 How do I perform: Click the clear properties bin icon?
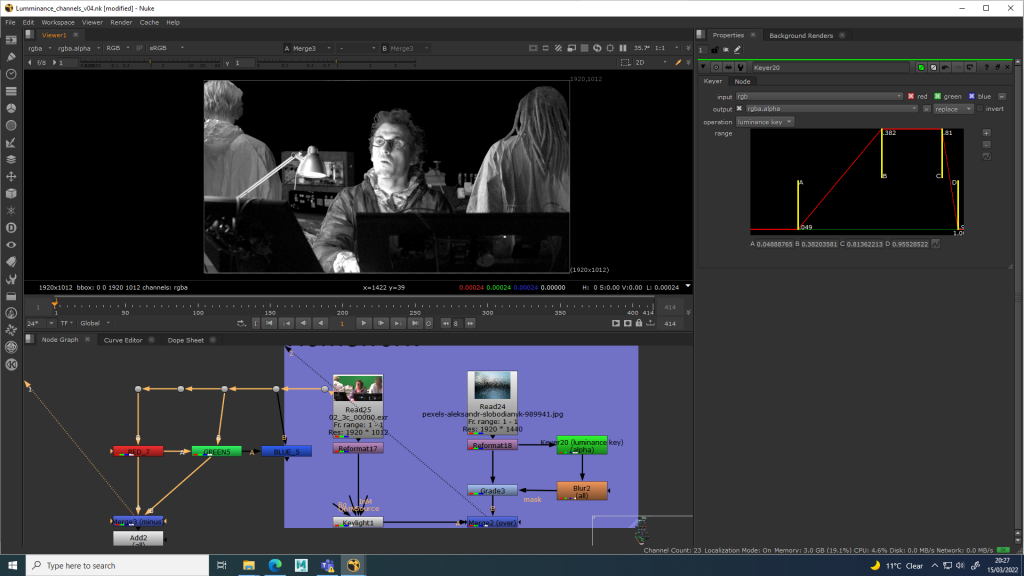(726, 50)
